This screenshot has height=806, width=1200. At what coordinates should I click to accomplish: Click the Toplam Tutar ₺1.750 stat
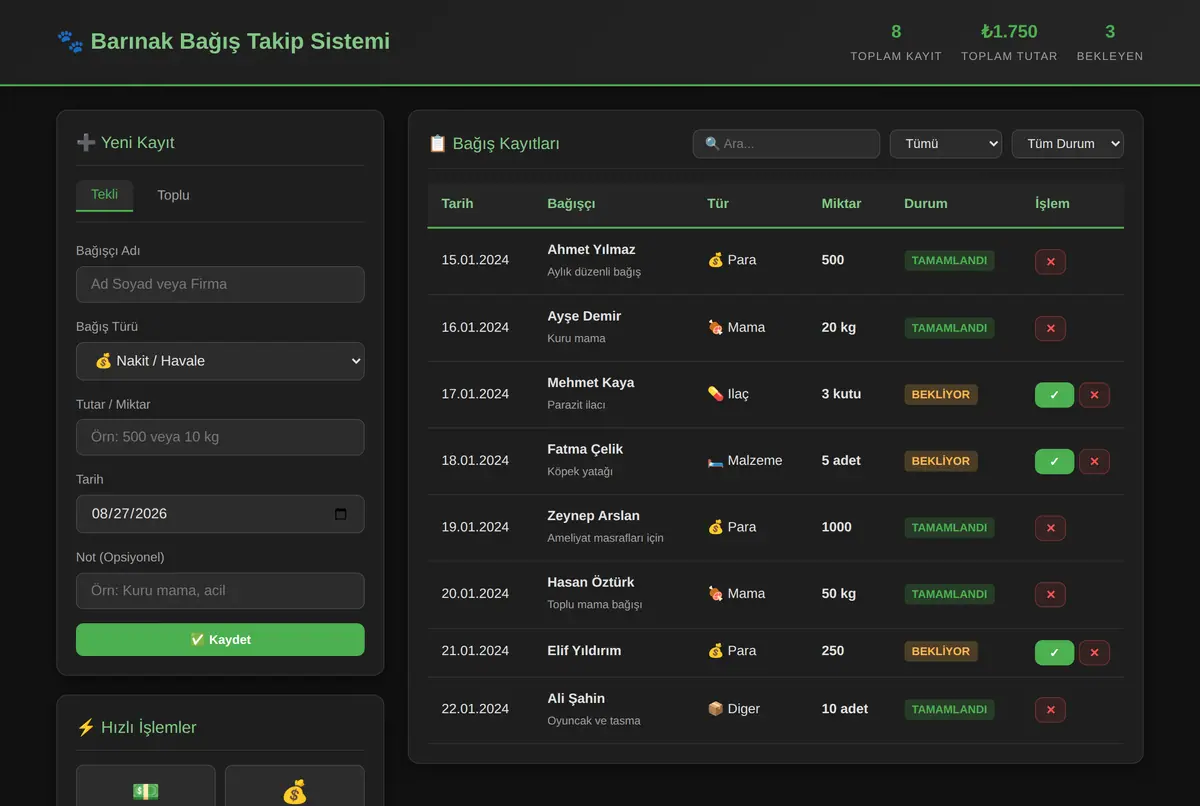point(1009,42)
